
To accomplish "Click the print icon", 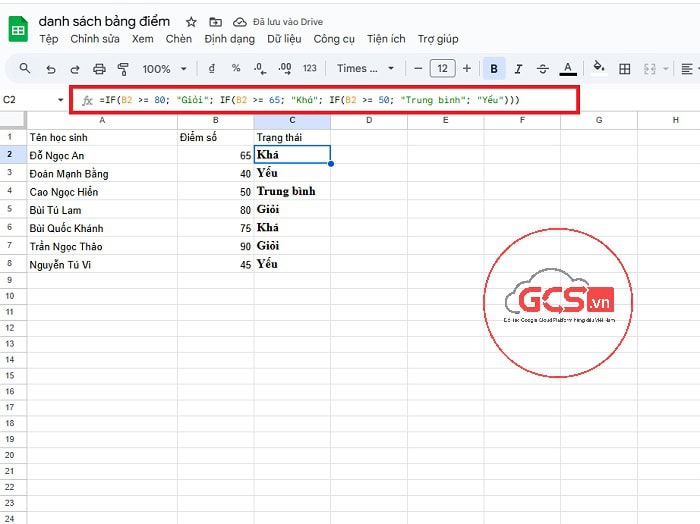I will [99, 69].
